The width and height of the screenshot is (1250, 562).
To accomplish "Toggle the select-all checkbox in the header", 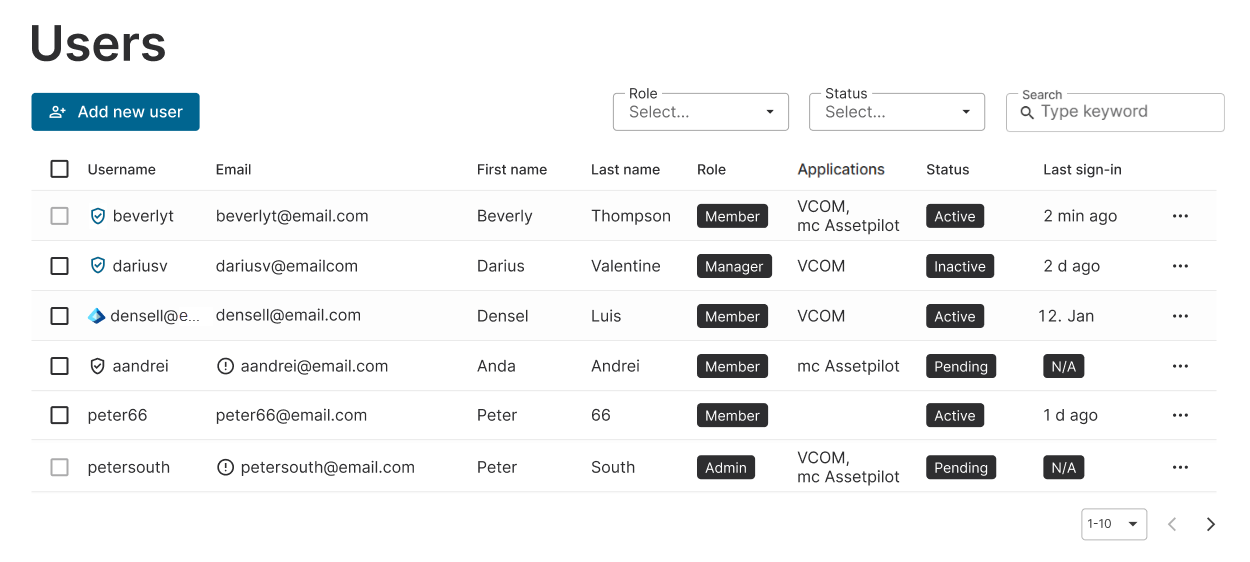I will tap(60, 169).
